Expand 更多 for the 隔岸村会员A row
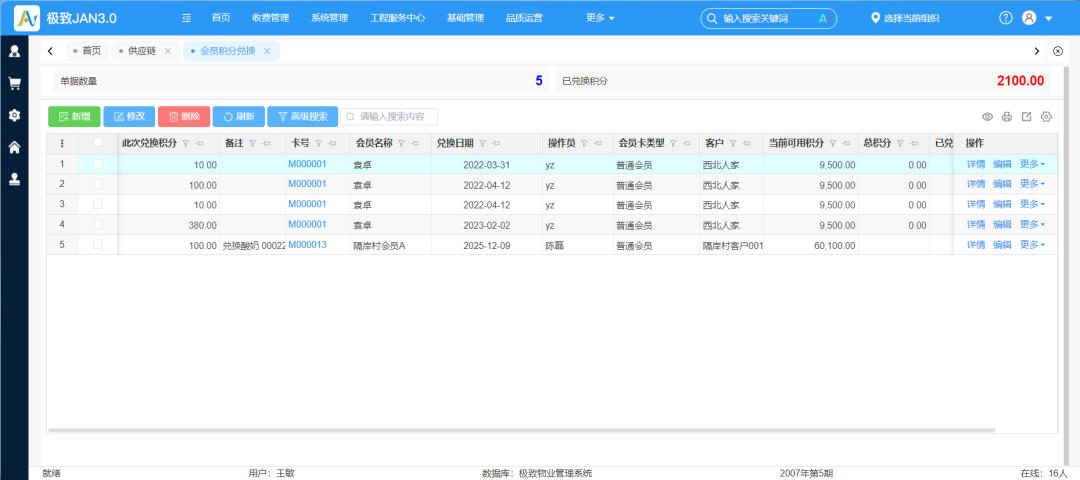This screenshot has height=480, width=1080. (1032, 244)
